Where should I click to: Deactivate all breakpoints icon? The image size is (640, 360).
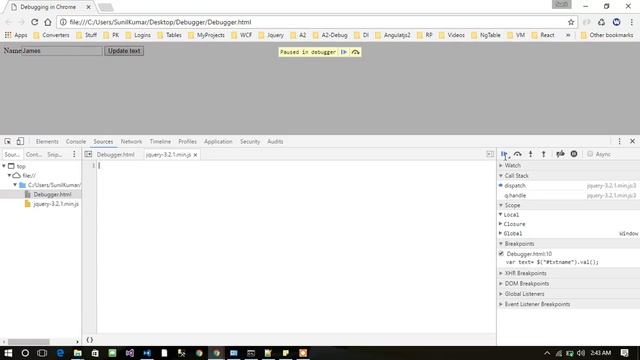coord(560,154)
